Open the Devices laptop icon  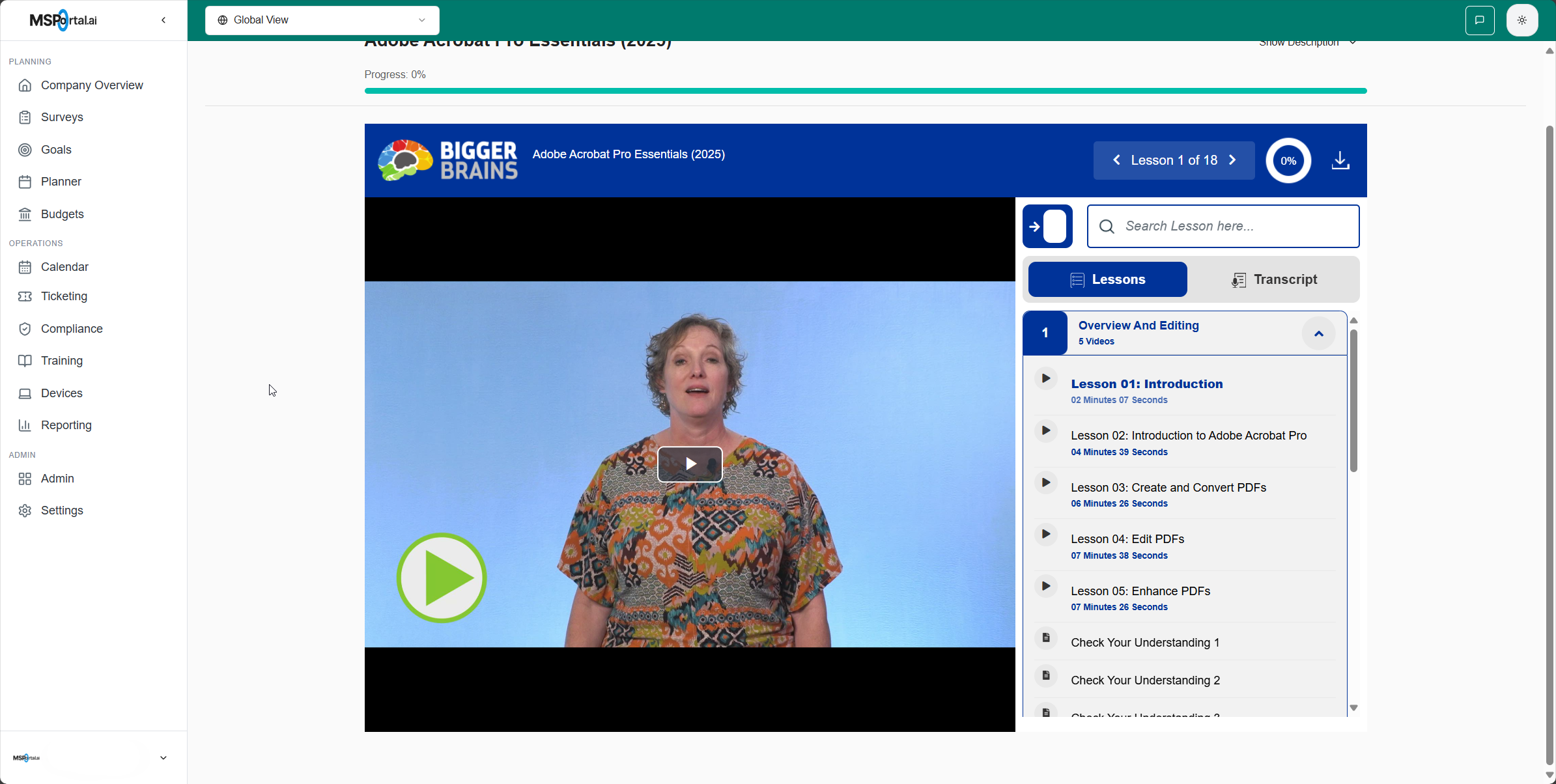point(25,393)
